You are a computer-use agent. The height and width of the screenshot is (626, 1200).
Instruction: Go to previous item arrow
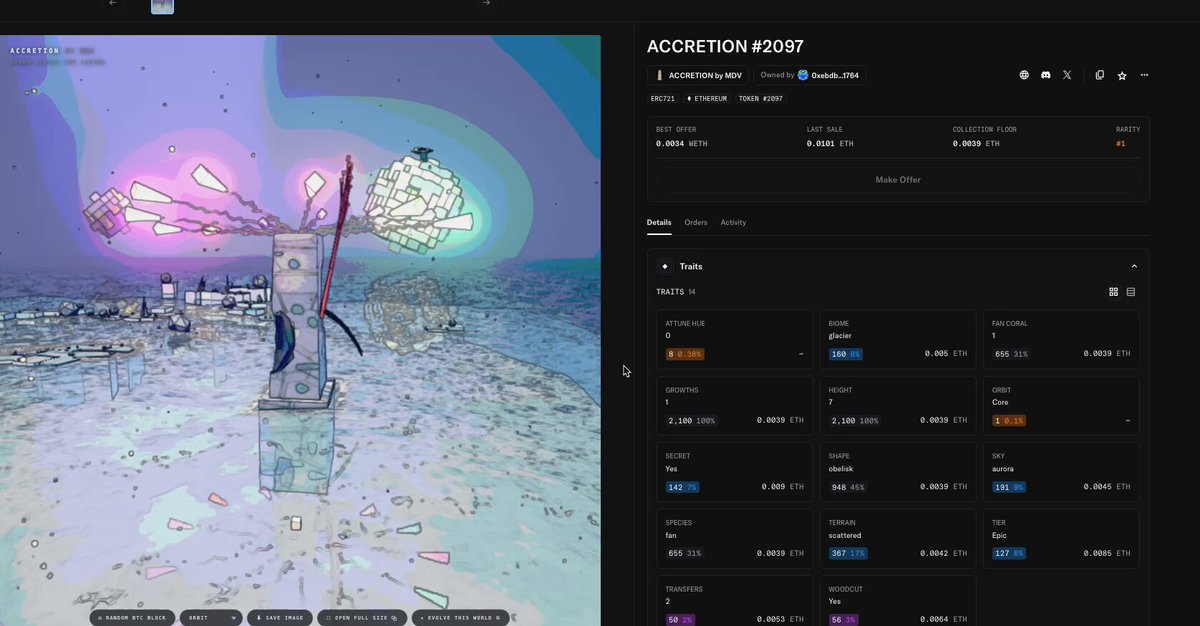click(113, 3)
